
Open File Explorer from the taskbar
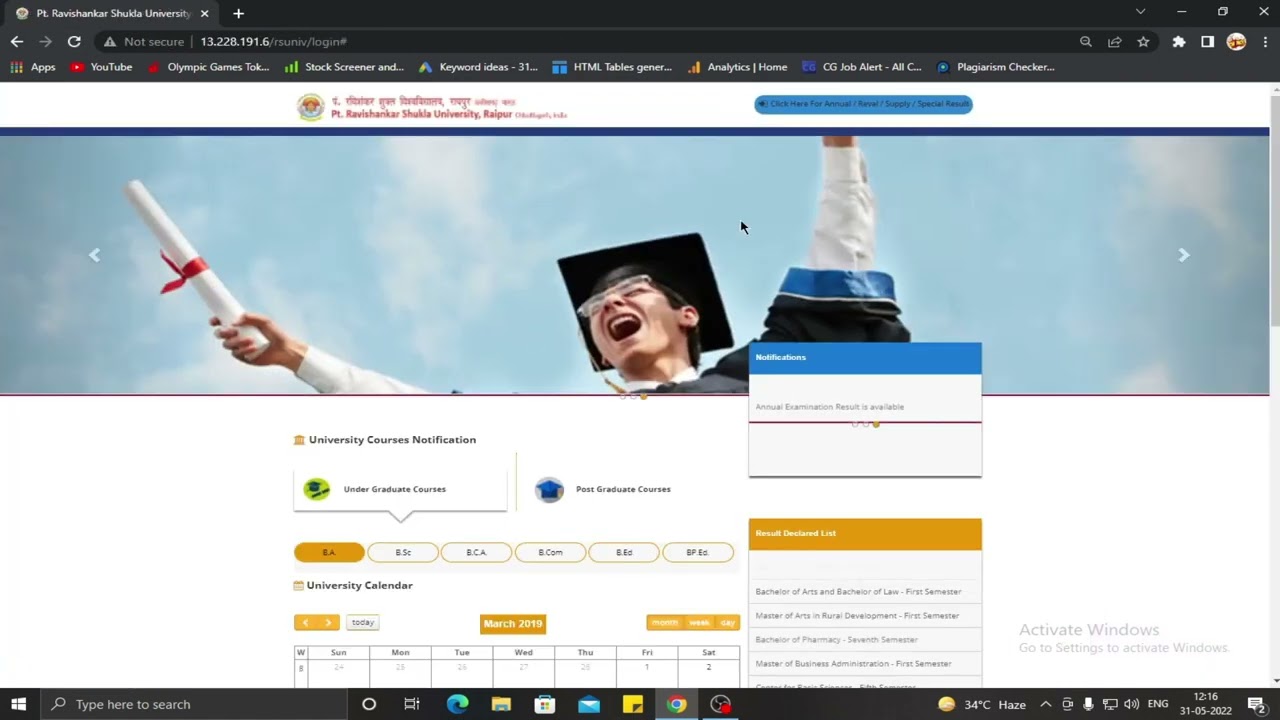501,704
